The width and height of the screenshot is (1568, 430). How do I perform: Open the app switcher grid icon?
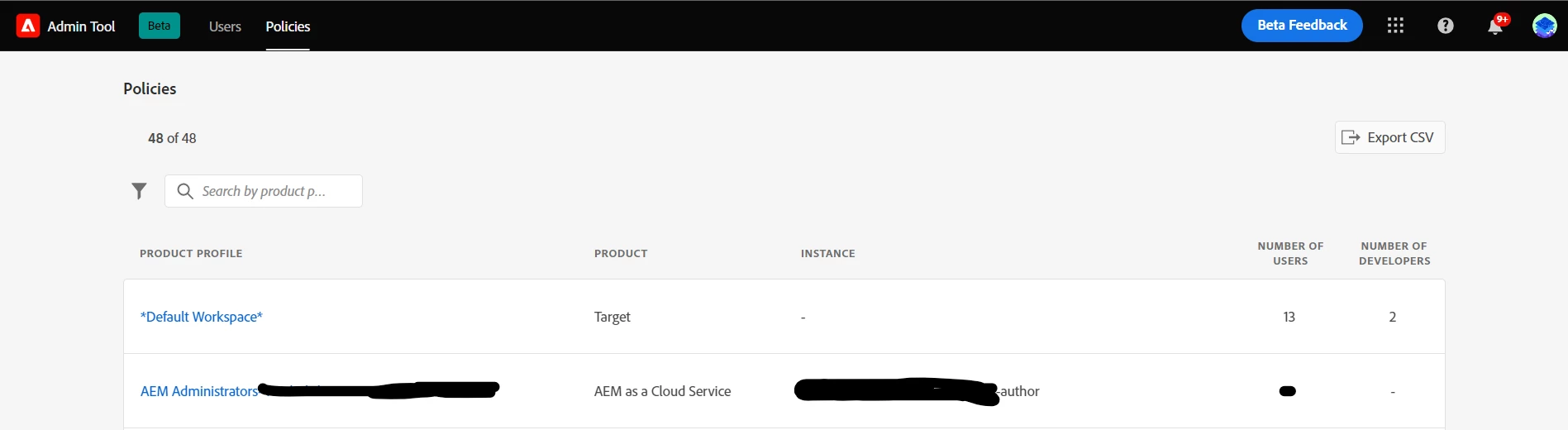(1395, 26)
